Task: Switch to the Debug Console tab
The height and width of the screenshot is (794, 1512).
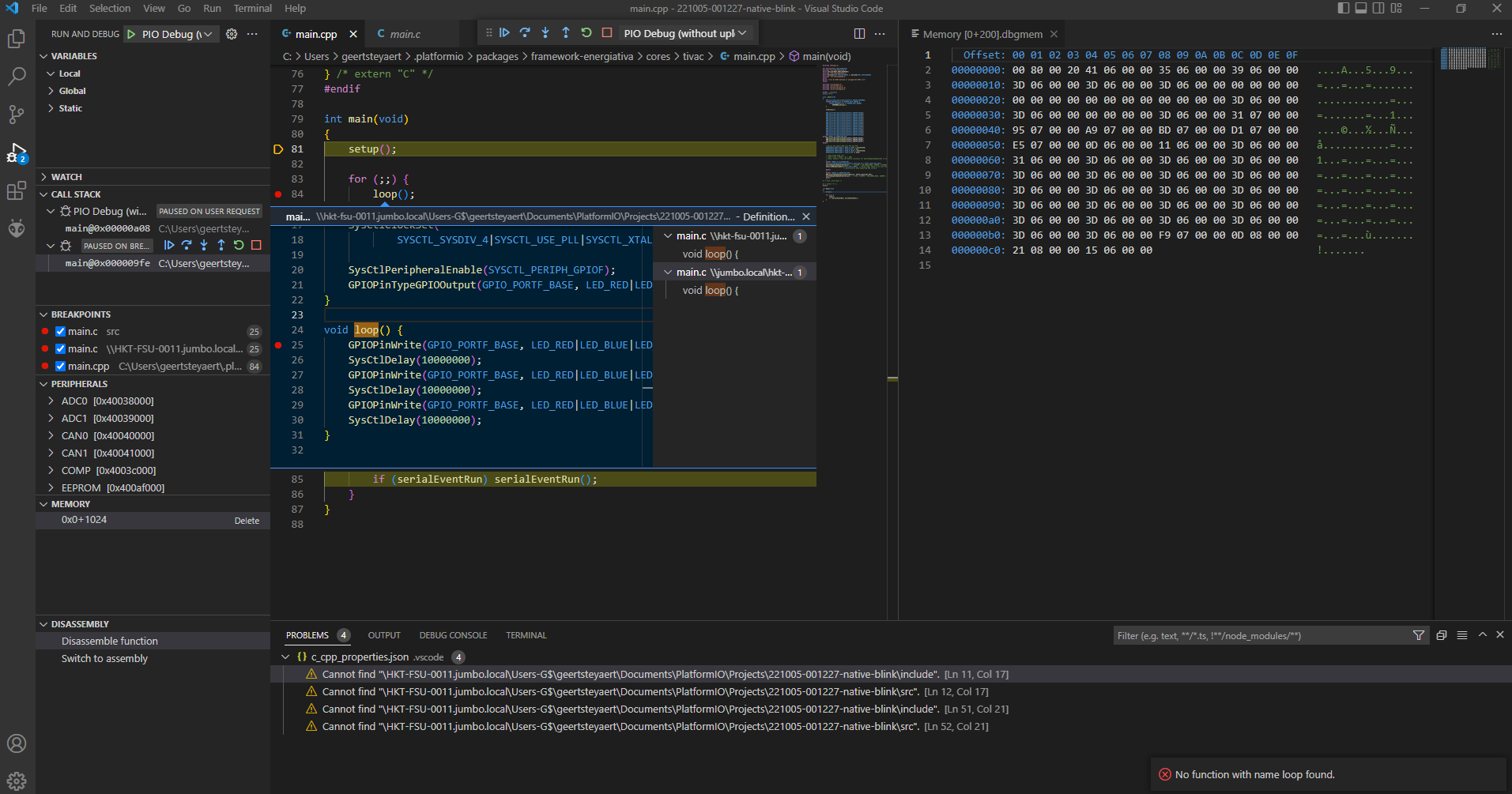Action: 453,635
